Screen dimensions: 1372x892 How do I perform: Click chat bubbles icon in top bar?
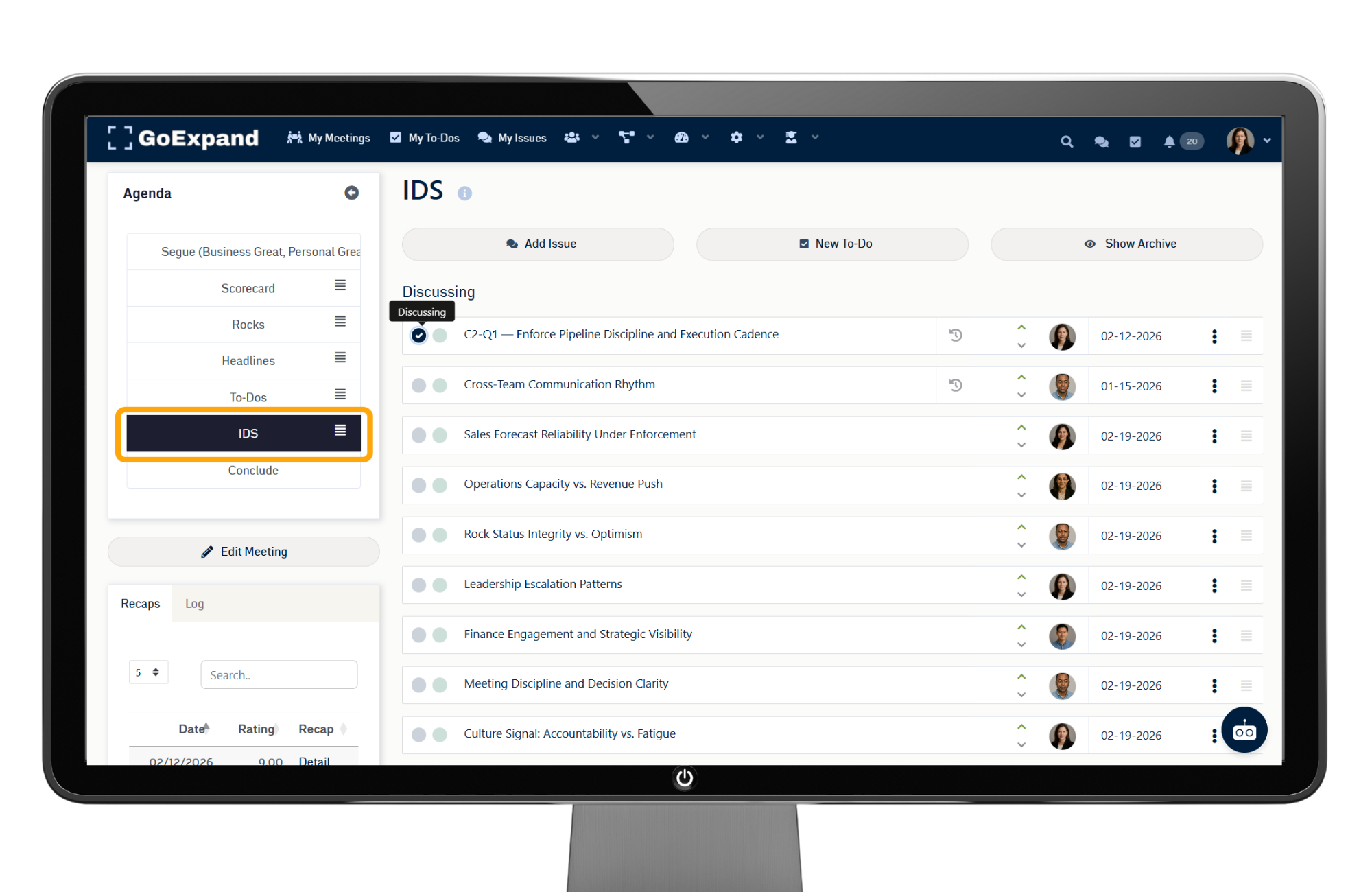(1101, 141)
